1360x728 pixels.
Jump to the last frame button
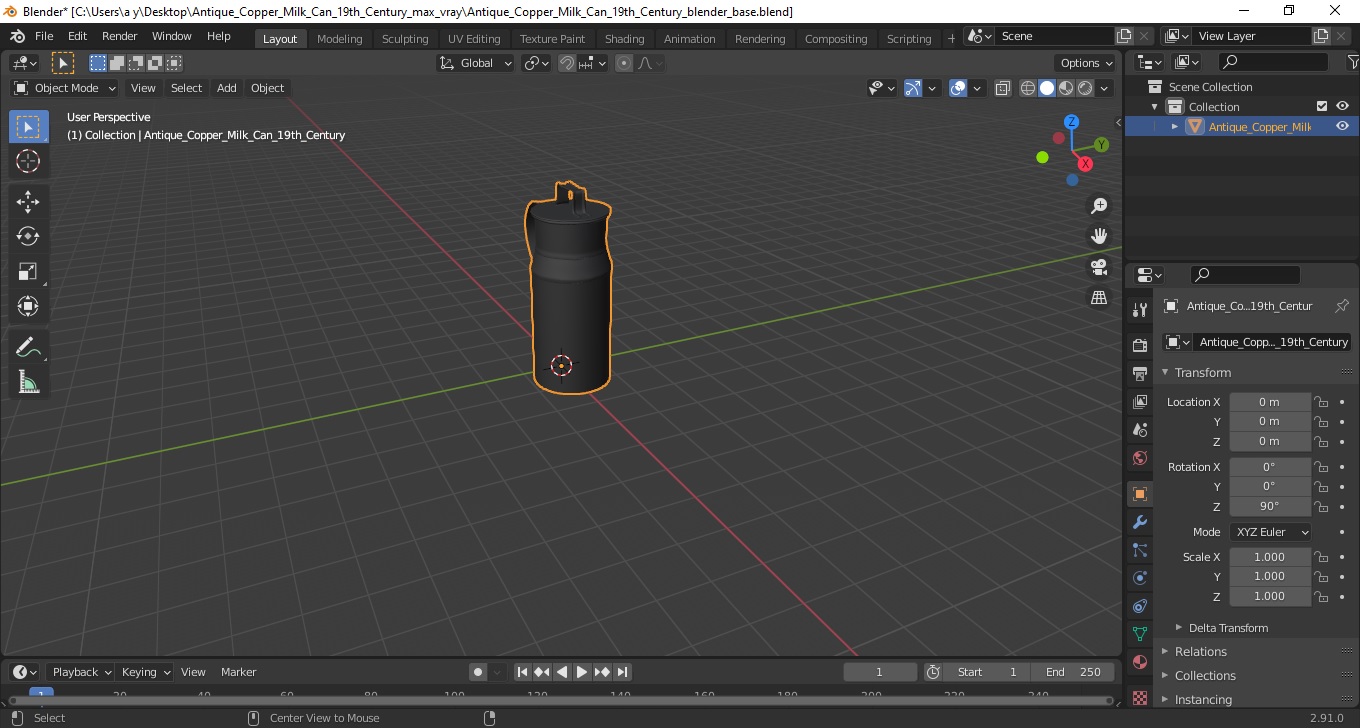622,672
